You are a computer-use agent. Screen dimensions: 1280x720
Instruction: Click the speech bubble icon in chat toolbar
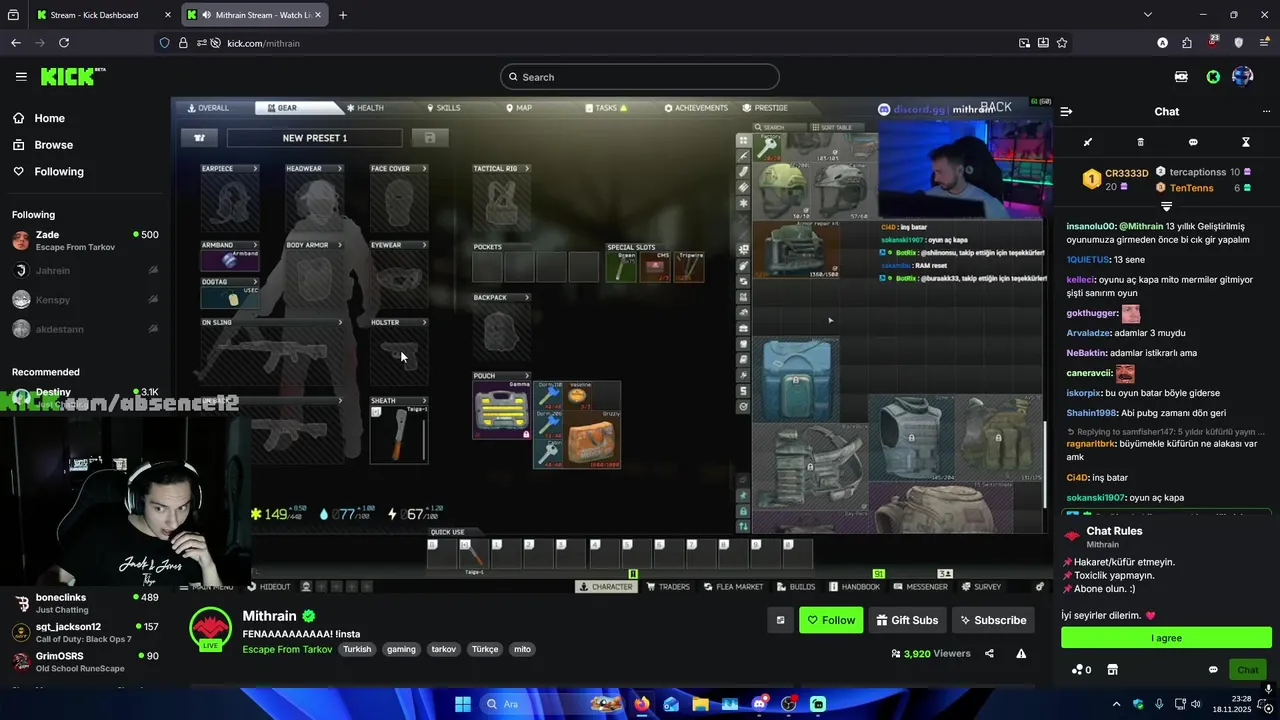coord(1193,142)
